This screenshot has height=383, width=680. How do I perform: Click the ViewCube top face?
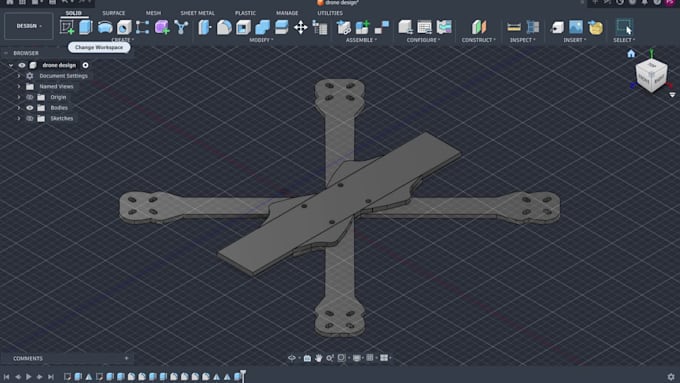point(652,65)
